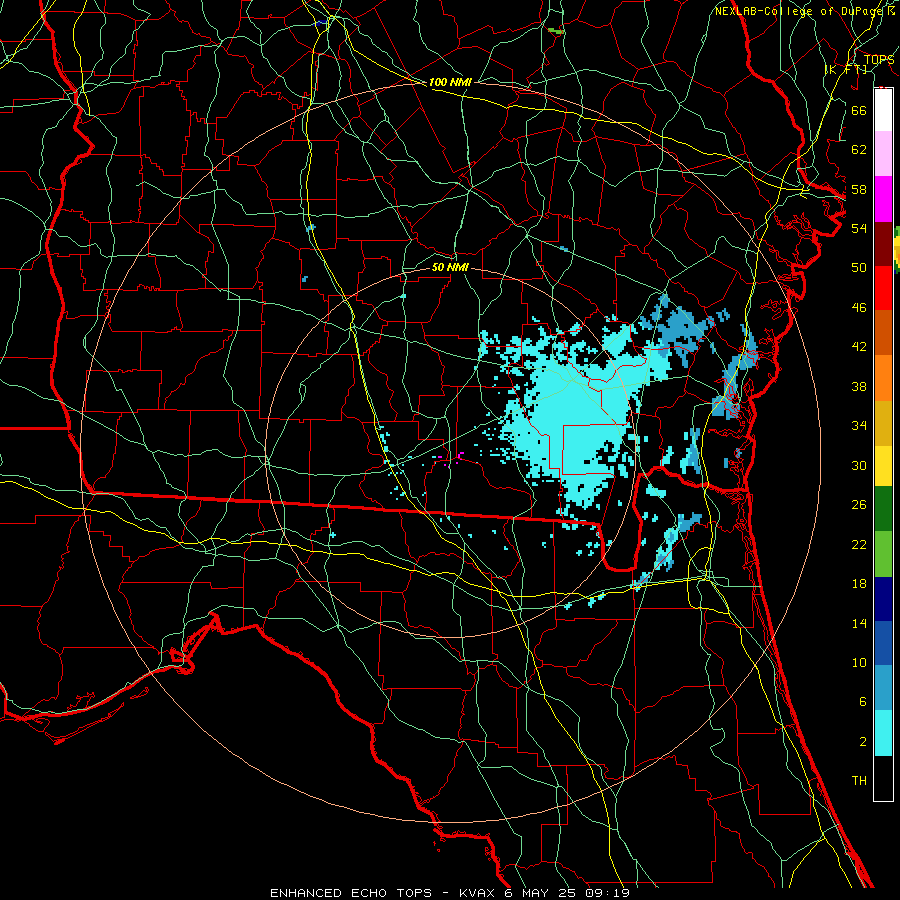Click the magenta legend swatch

click(x=883, y=199)
